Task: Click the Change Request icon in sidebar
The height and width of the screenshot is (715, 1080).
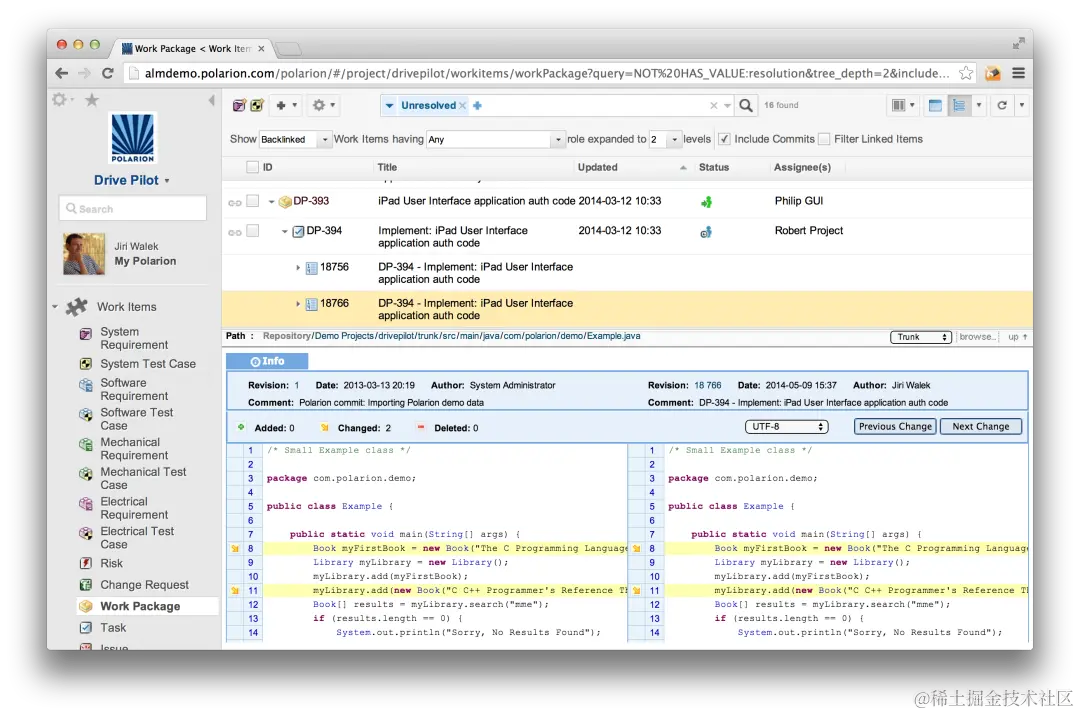Action: tap(85, 585)
